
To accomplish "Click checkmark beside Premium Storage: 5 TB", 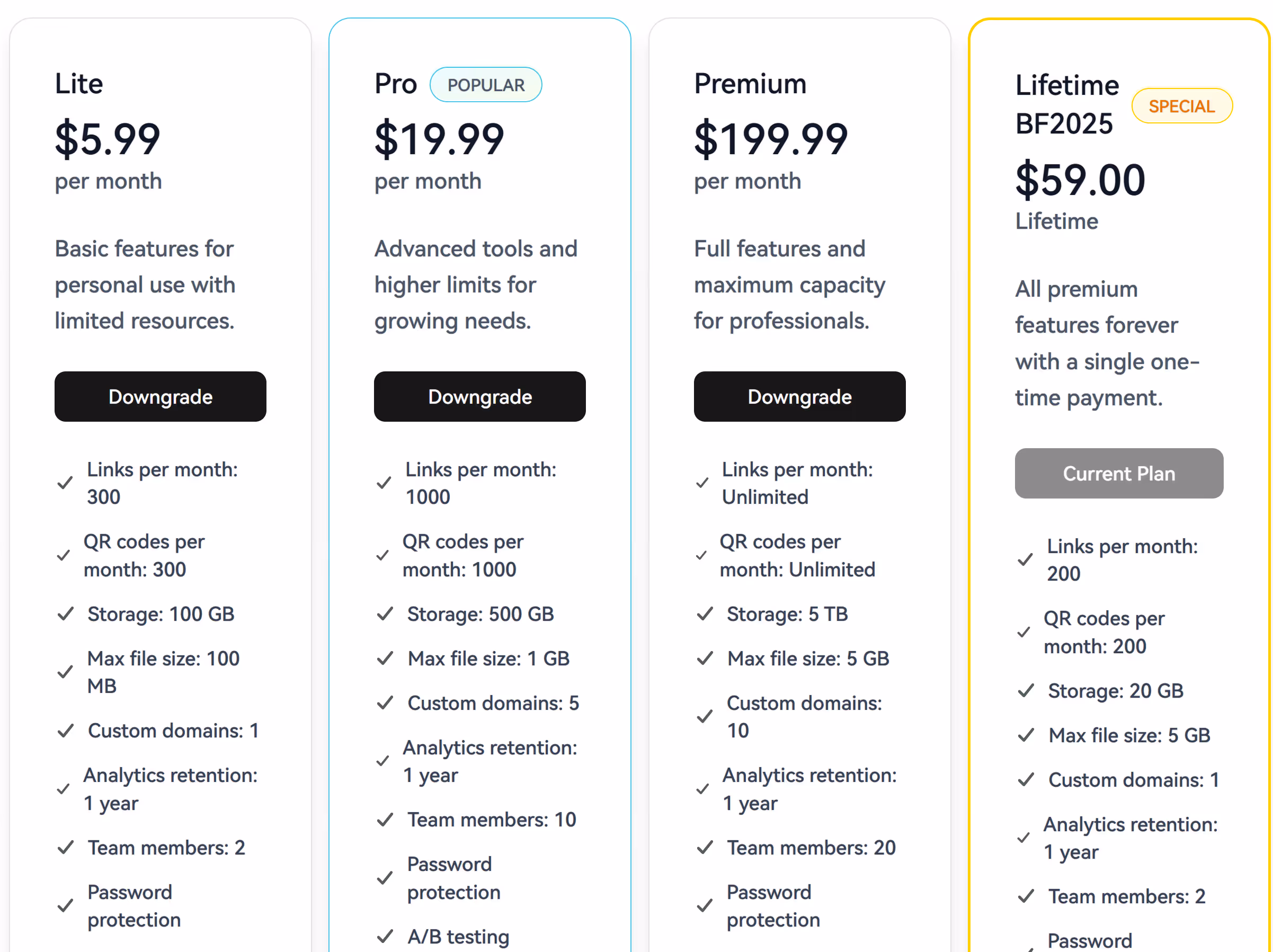I will coord(705,614).
